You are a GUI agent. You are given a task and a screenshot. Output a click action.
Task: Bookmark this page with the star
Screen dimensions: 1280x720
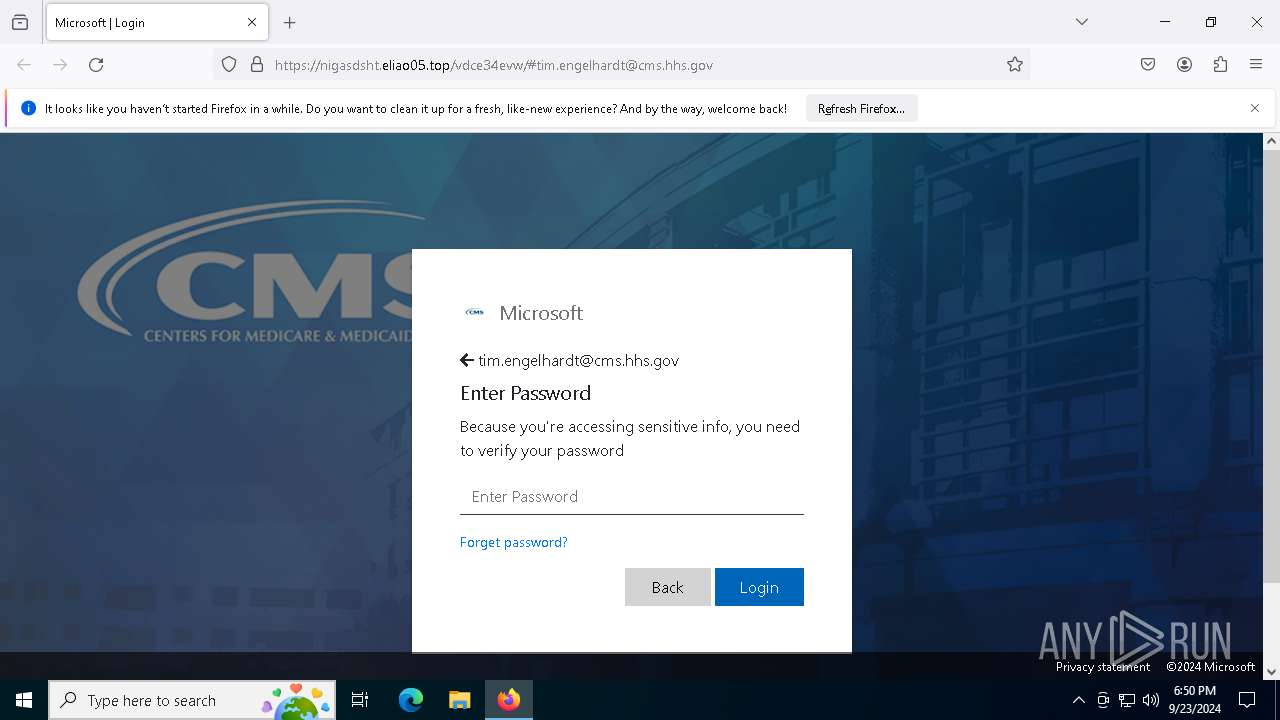[1015, 65]
